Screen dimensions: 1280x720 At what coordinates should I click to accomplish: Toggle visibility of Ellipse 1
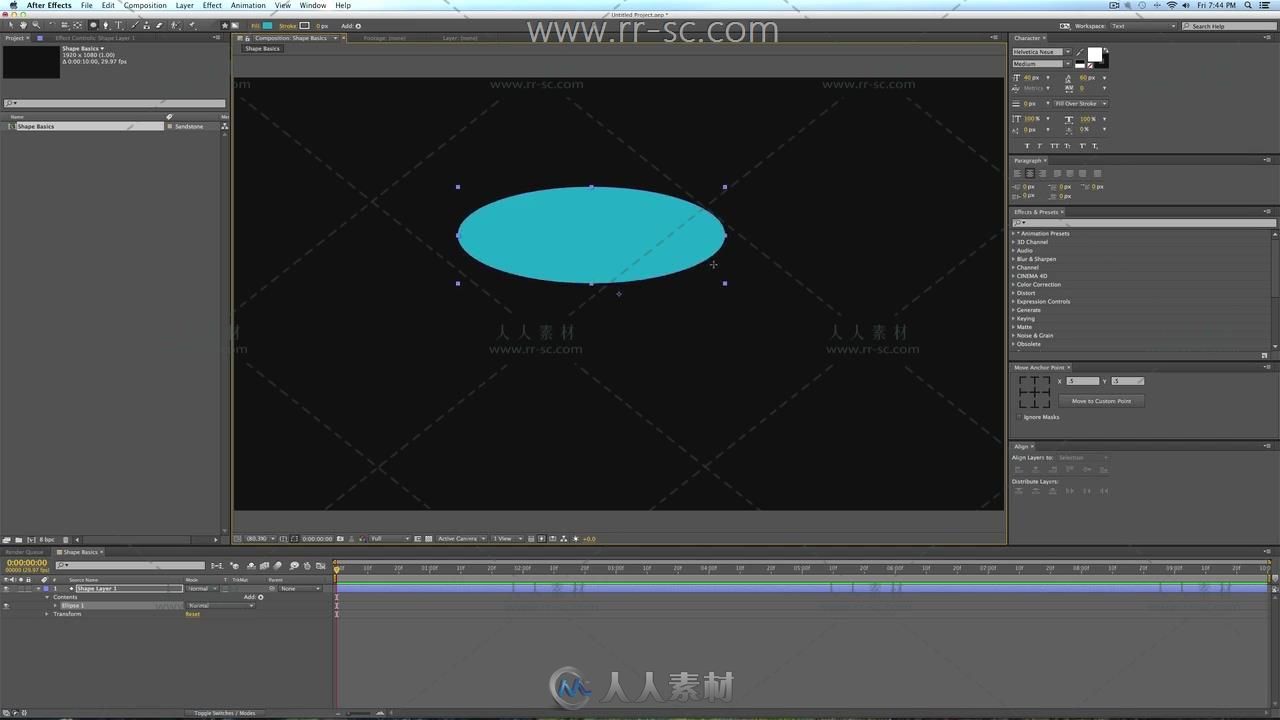[6, 605]
